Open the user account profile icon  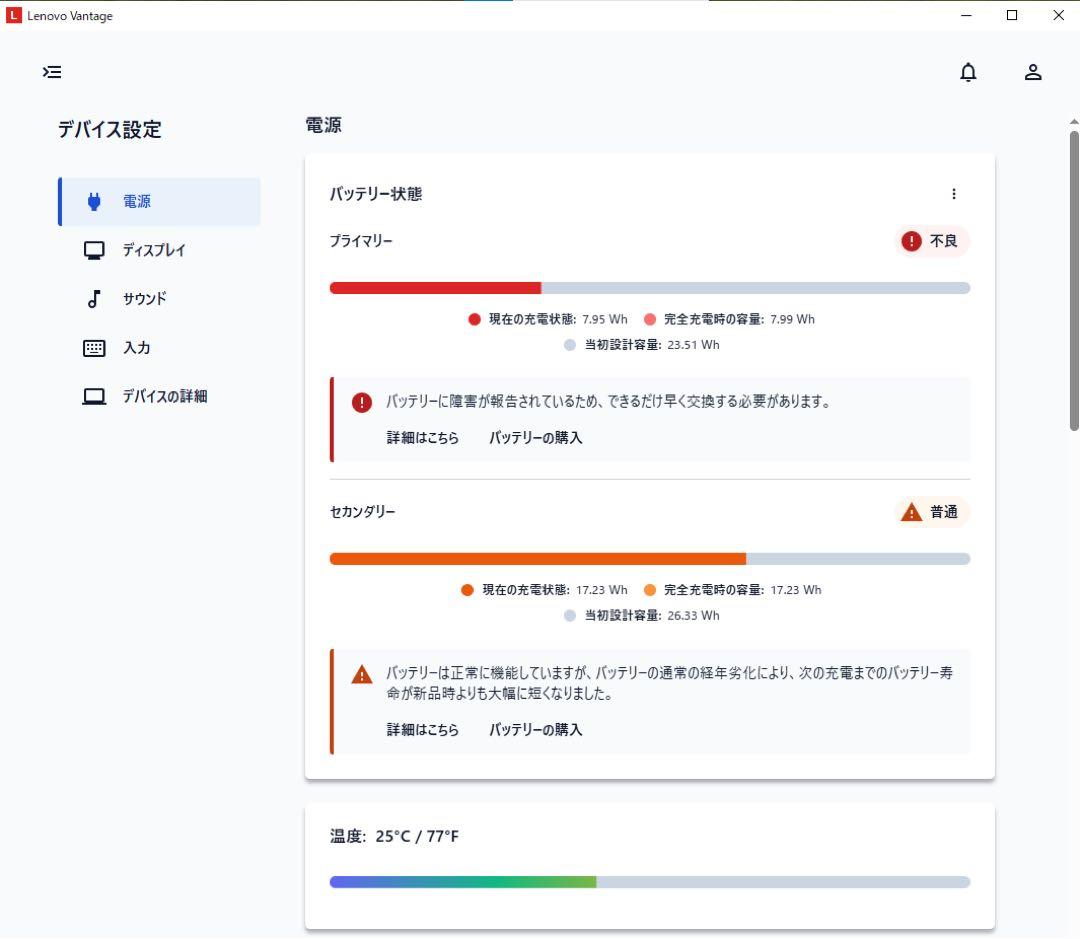point(1033,72)
